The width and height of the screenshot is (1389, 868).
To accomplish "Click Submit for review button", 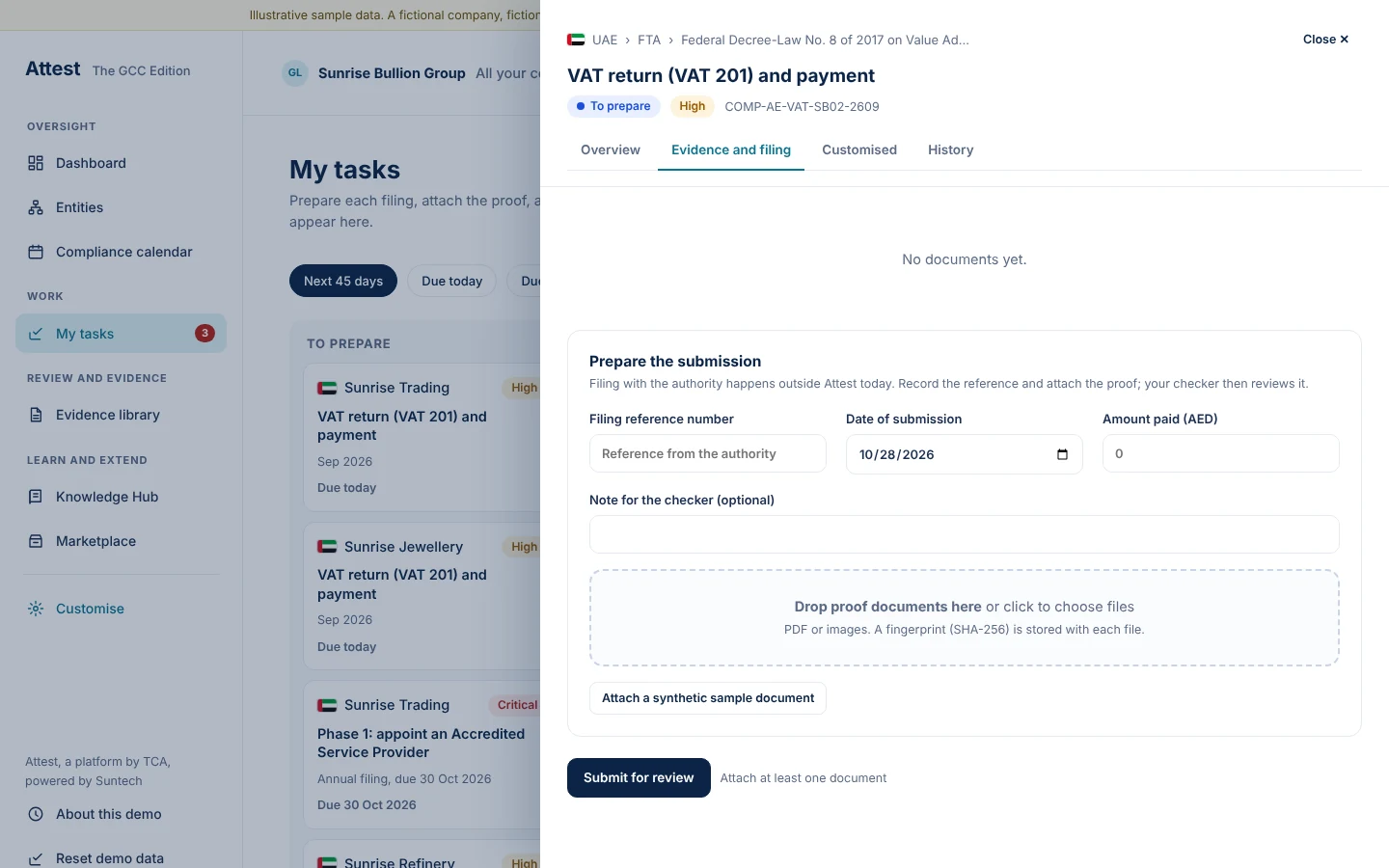I will pos(639,777).
